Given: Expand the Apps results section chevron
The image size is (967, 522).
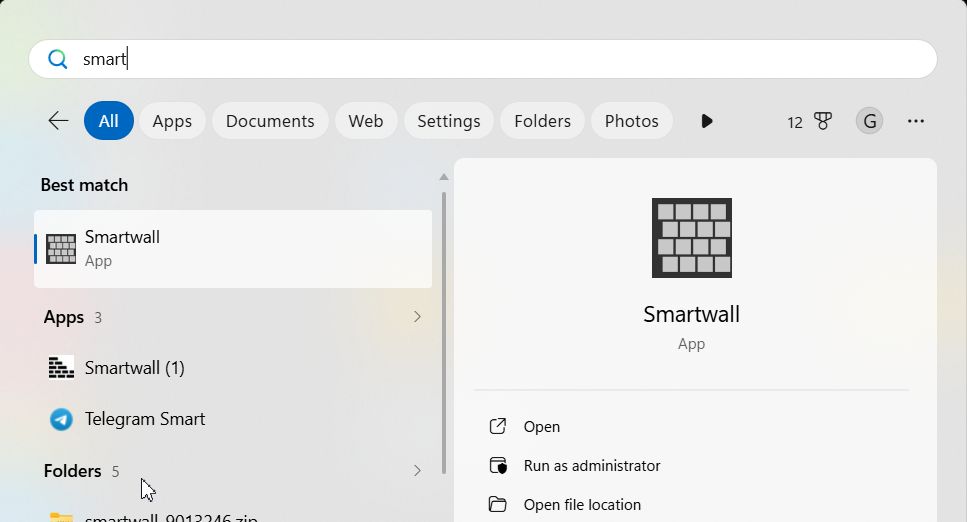Looking at the screenshot, I should pos(418,317).
